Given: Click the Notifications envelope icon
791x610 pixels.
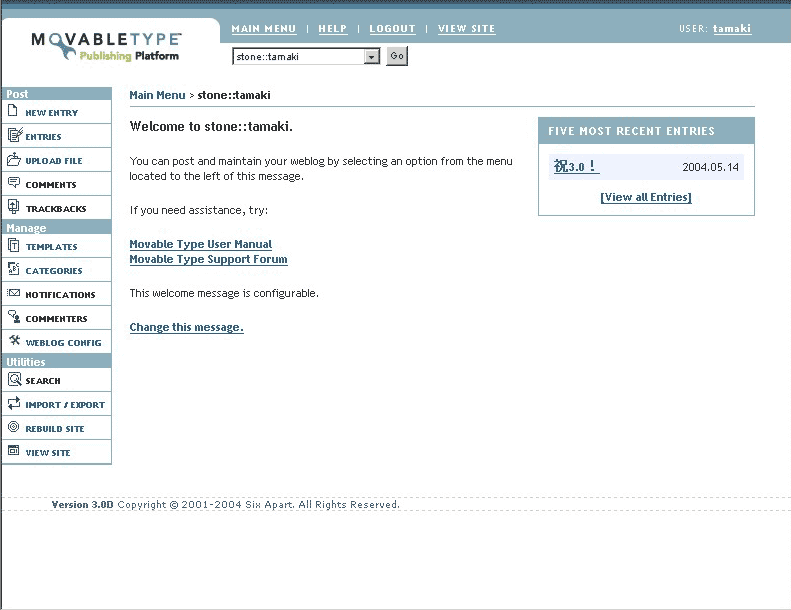Looking at the screenshot, I should tap(14, 294).
